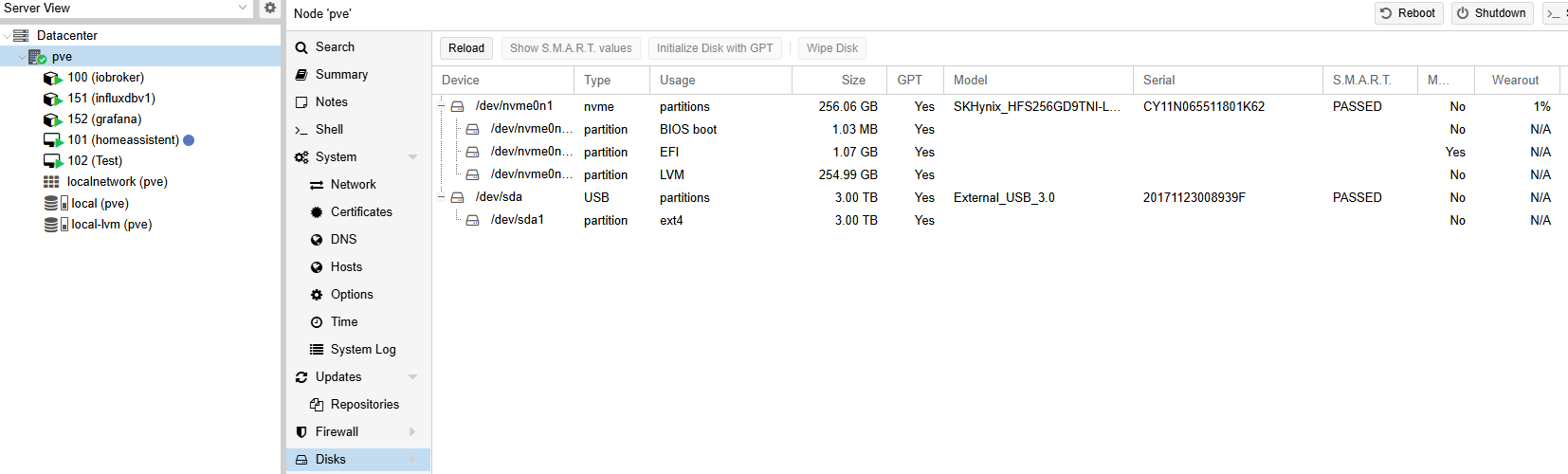Open the Disks menu item

[331, 460]
